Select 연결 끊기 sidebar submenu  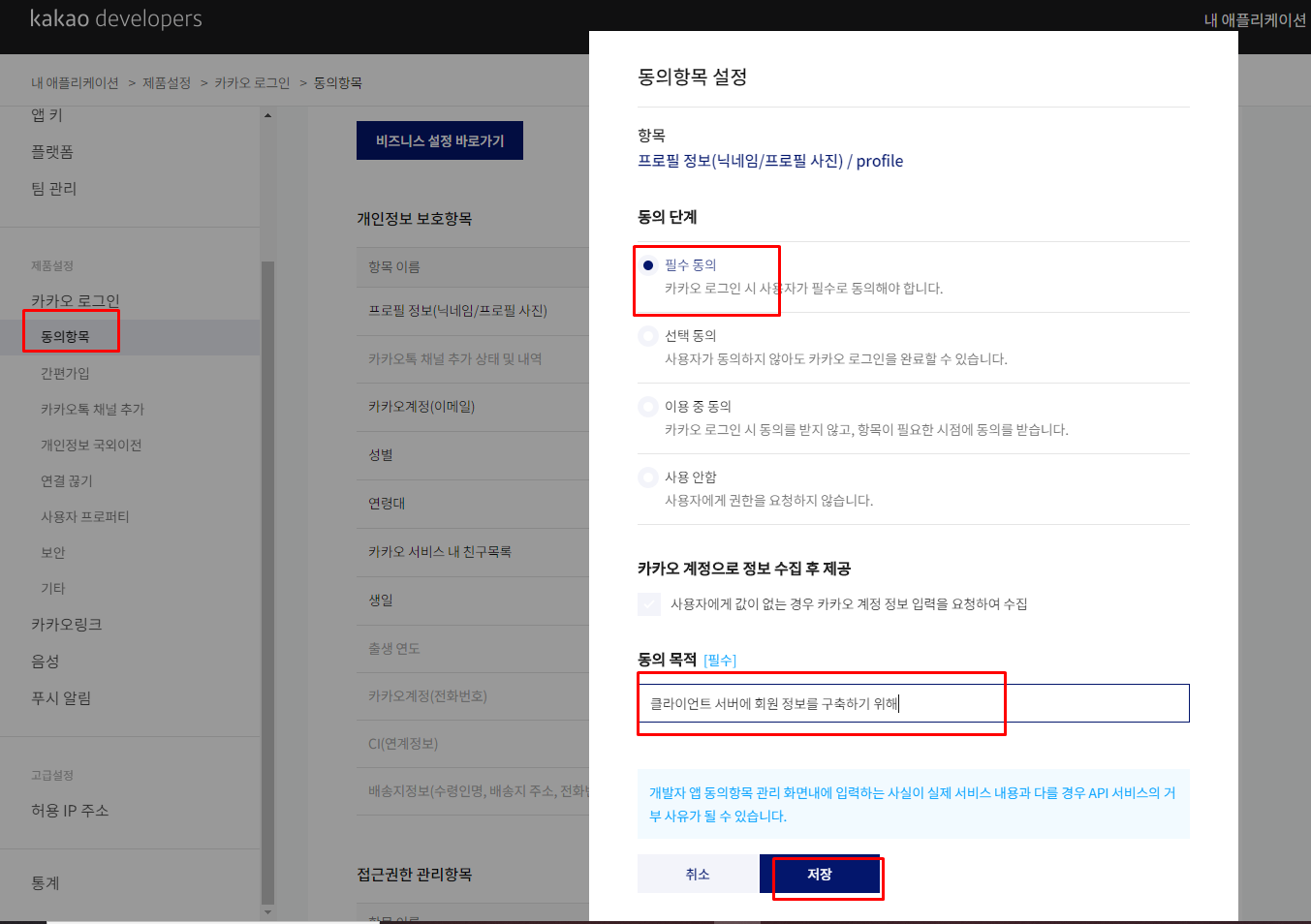tap(67, 481)
